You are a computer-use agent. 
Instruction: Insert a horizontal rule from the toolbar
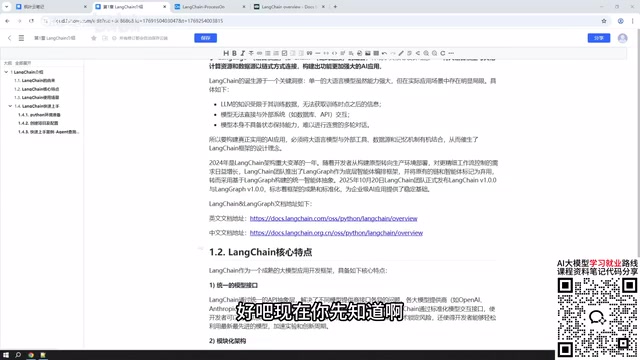coord(318,53)
